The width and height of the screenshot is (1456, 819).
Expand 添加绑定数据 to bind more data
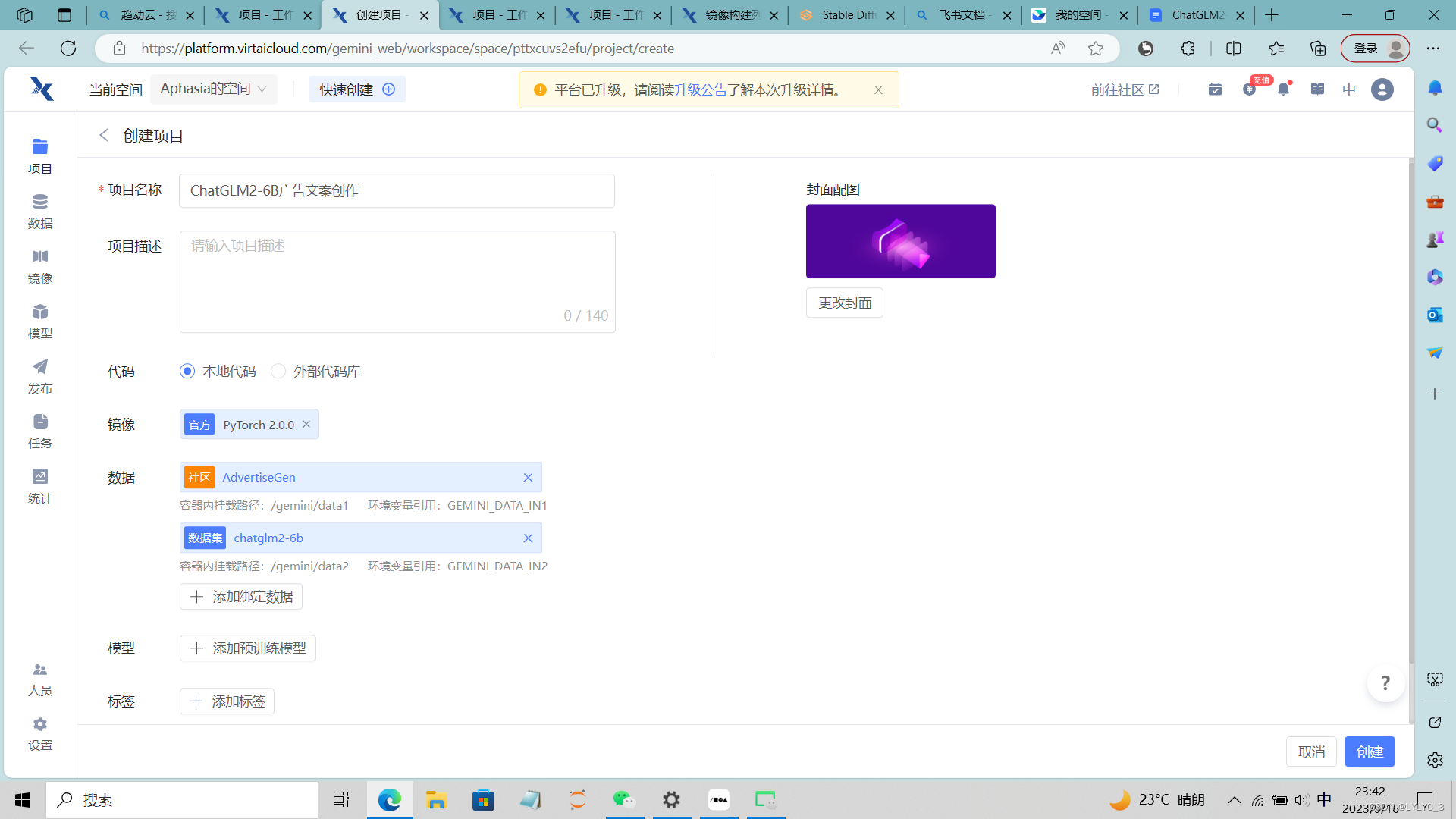coord(241,597)
